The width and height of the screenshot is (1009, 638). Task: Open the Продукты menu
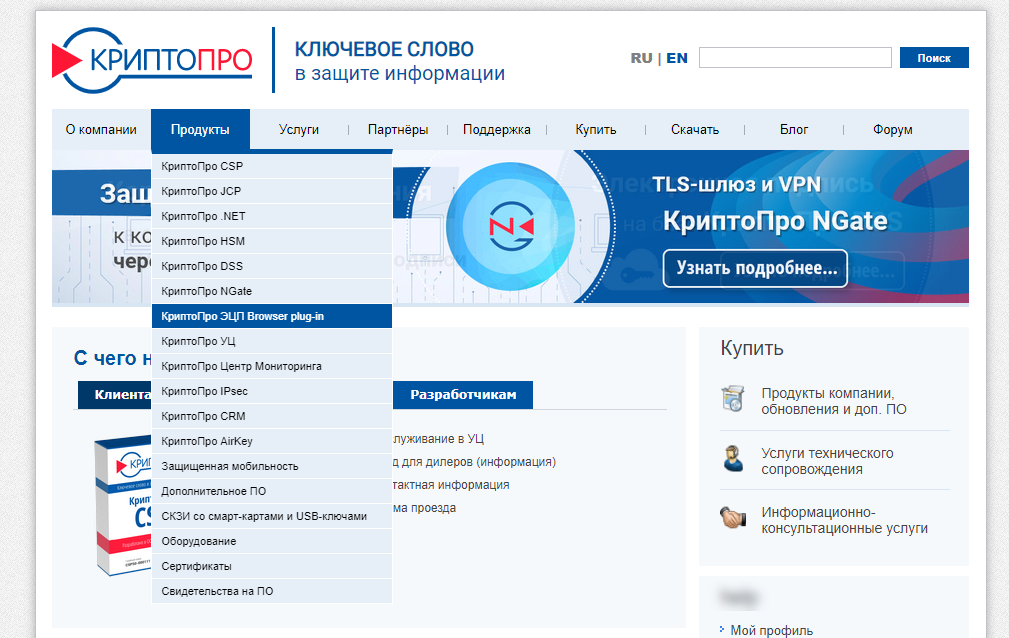[200, 129]
